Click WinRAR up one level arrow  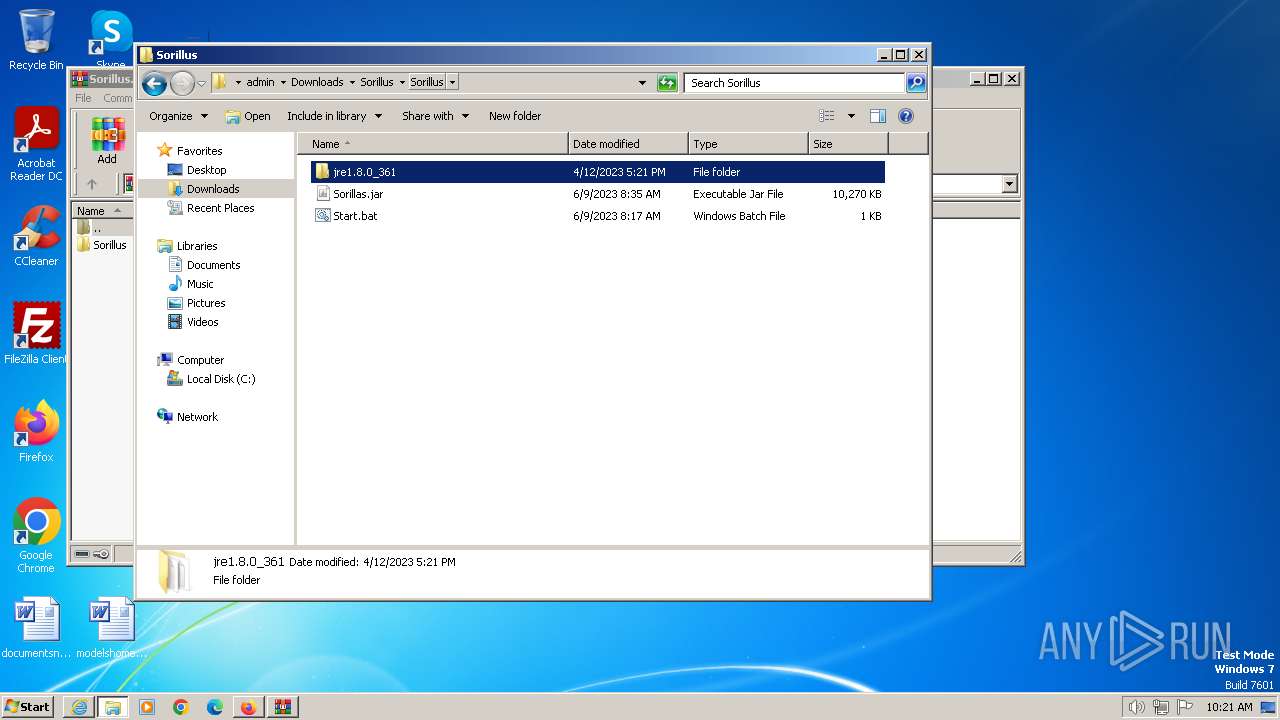(92, 184)
